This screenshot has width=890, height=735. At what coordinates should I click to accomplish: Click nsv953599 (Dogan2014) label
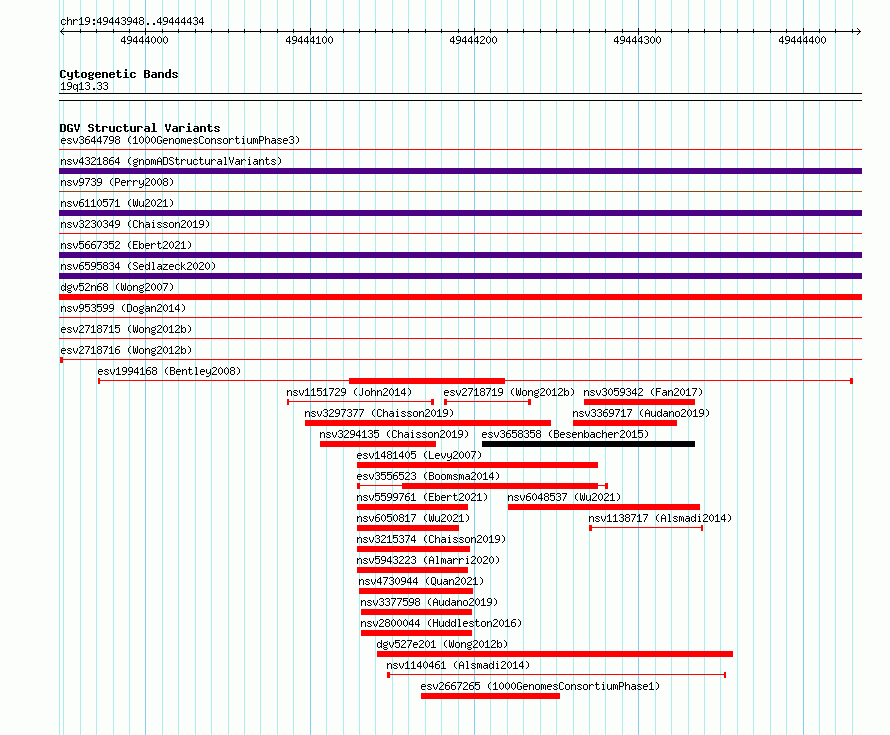pyautogui.click(x=123, y=308)
